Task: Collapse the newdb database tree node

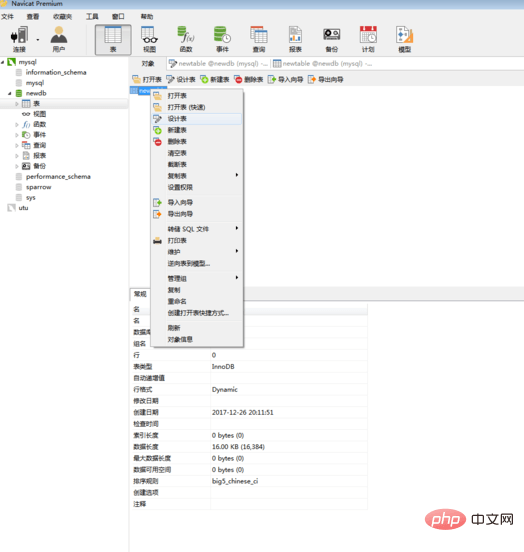Action: pyautogui.click(x=10, y=94)
